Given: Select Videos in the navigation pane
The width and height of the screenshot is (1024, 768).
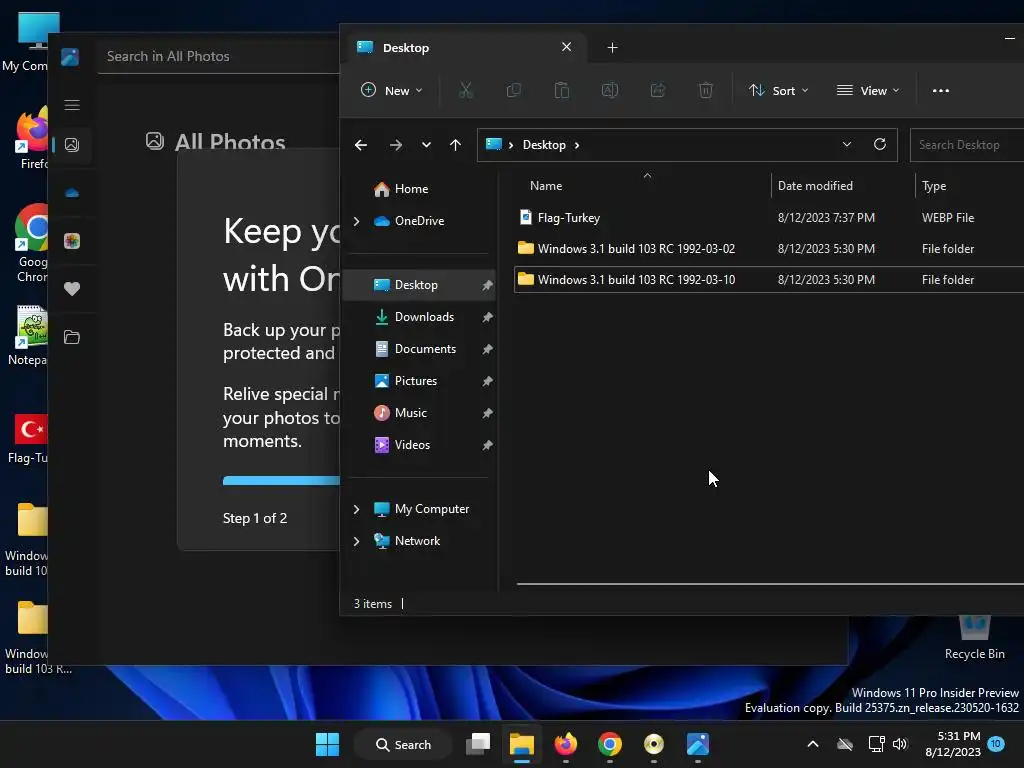Looking at the screenshot, I should pos(419,445).
